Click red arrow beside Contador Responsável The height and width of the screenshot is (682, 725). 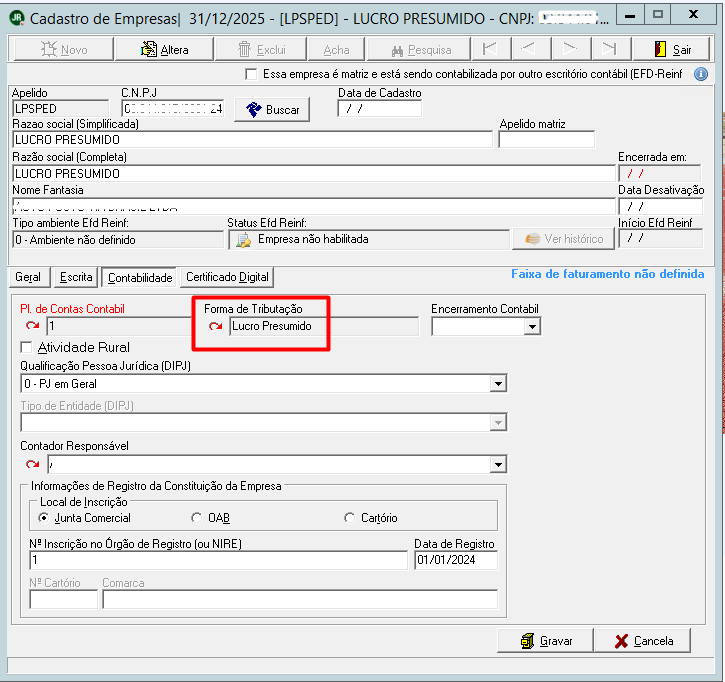point(32,464)
